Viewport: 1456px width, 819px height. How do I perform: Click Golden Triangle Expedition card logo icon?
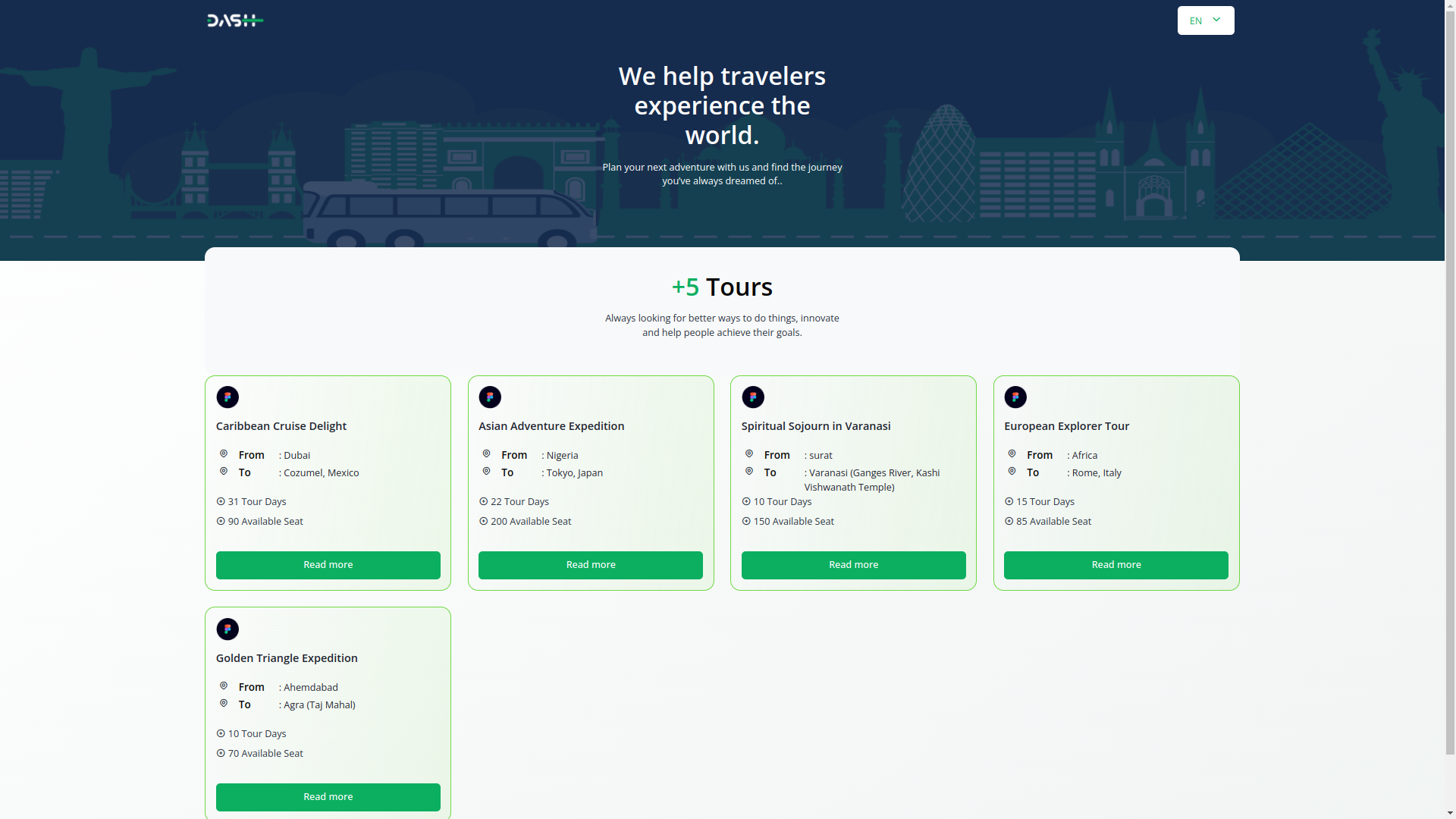(x=227, y=629)
